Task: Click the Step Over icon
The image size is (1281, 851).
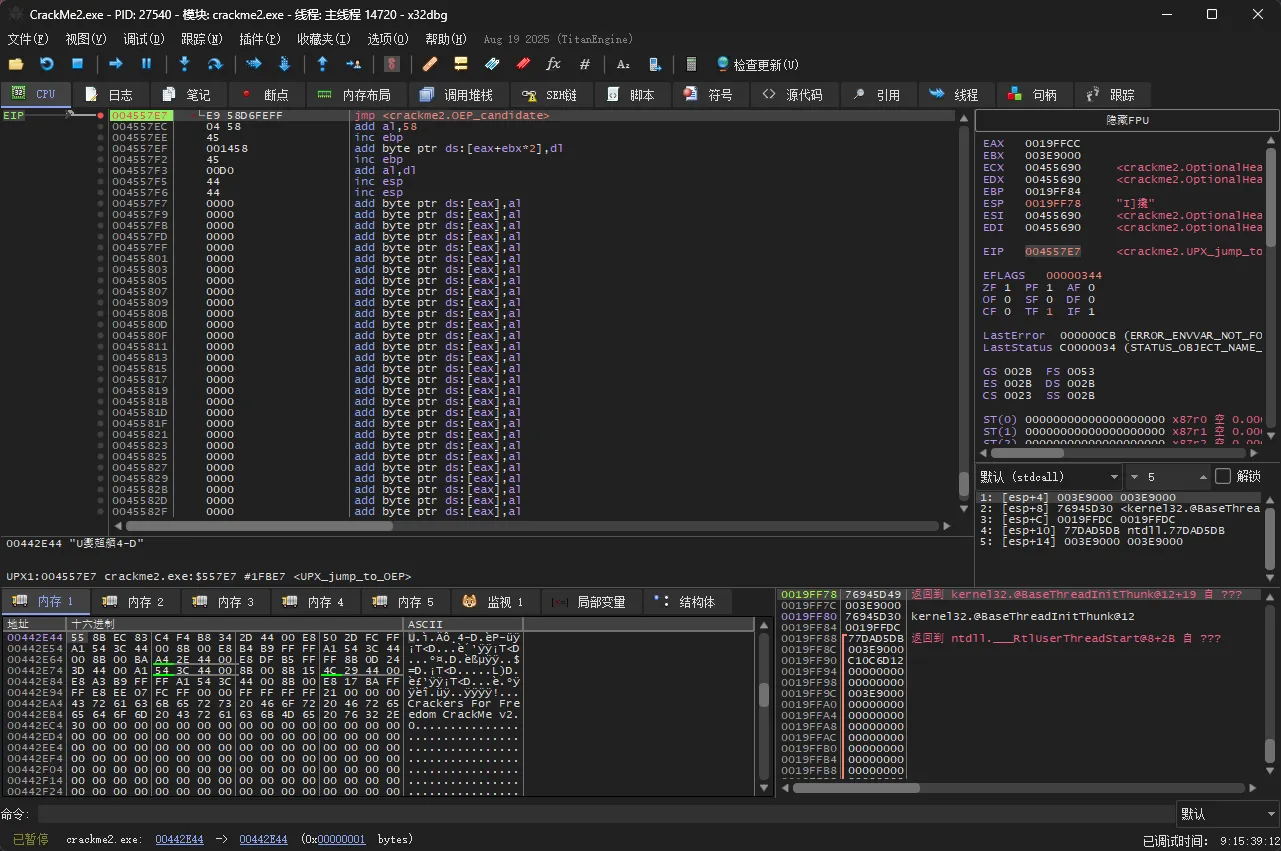Action: [214, 64]
